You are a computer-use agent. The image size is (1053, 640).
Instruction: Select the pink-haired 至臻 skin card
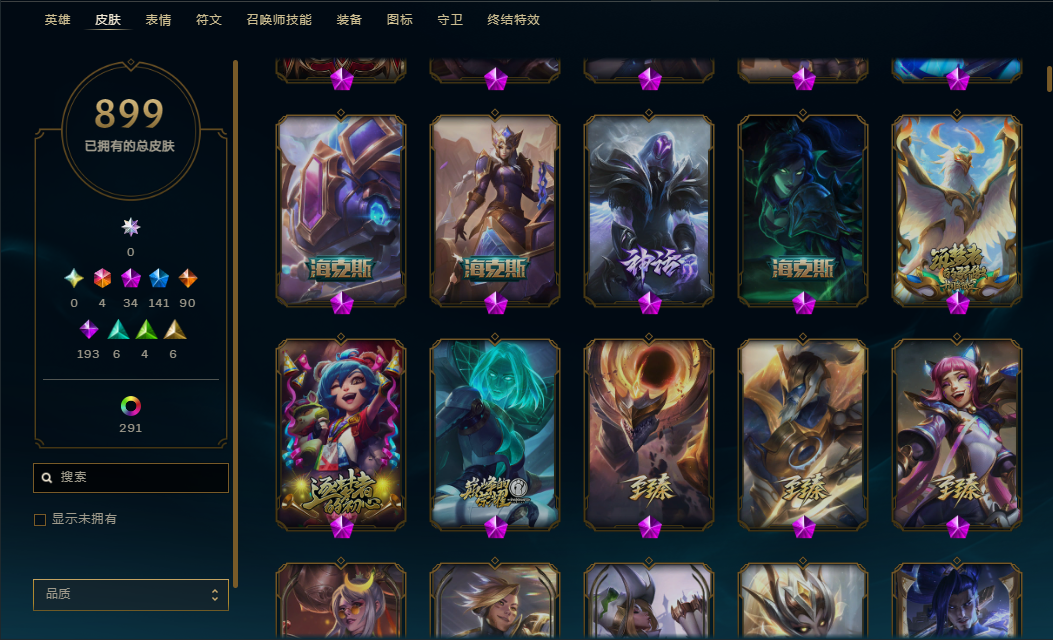956,435
